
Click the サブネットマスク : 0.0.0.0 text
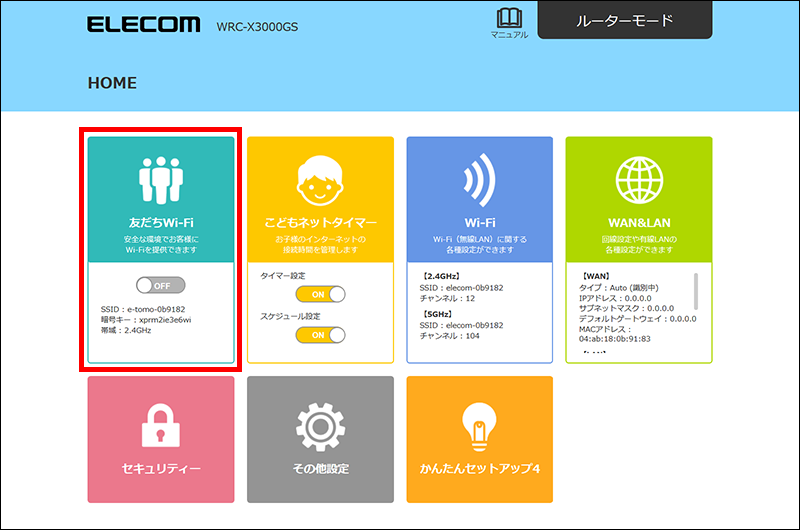point(627,309)
